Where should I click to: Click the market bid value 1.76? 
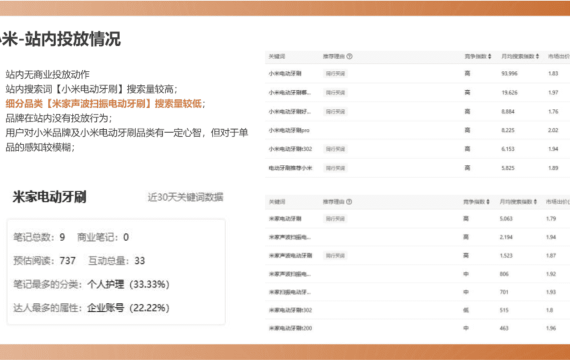coord(553,112)
